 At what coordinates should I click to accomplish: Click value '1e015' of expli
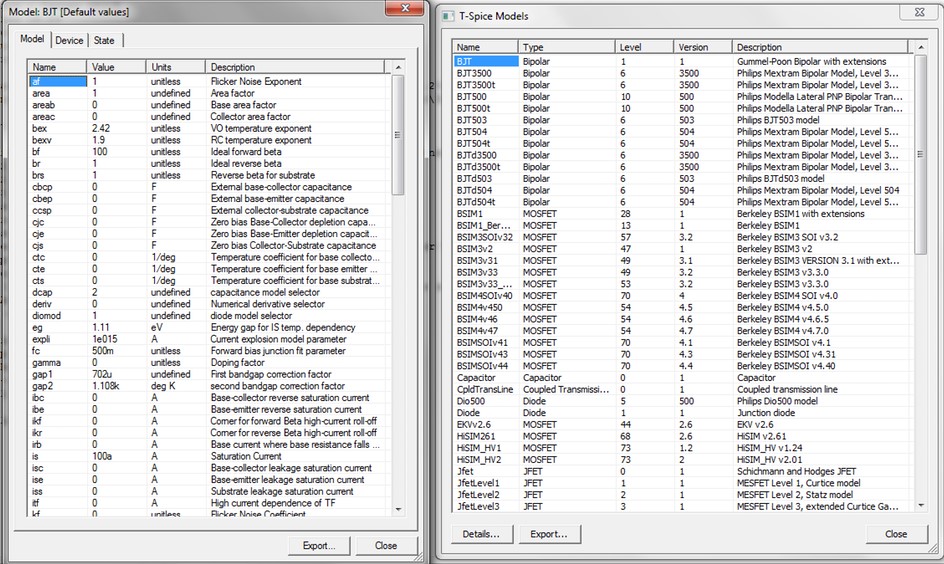click(x=105, y=339)
